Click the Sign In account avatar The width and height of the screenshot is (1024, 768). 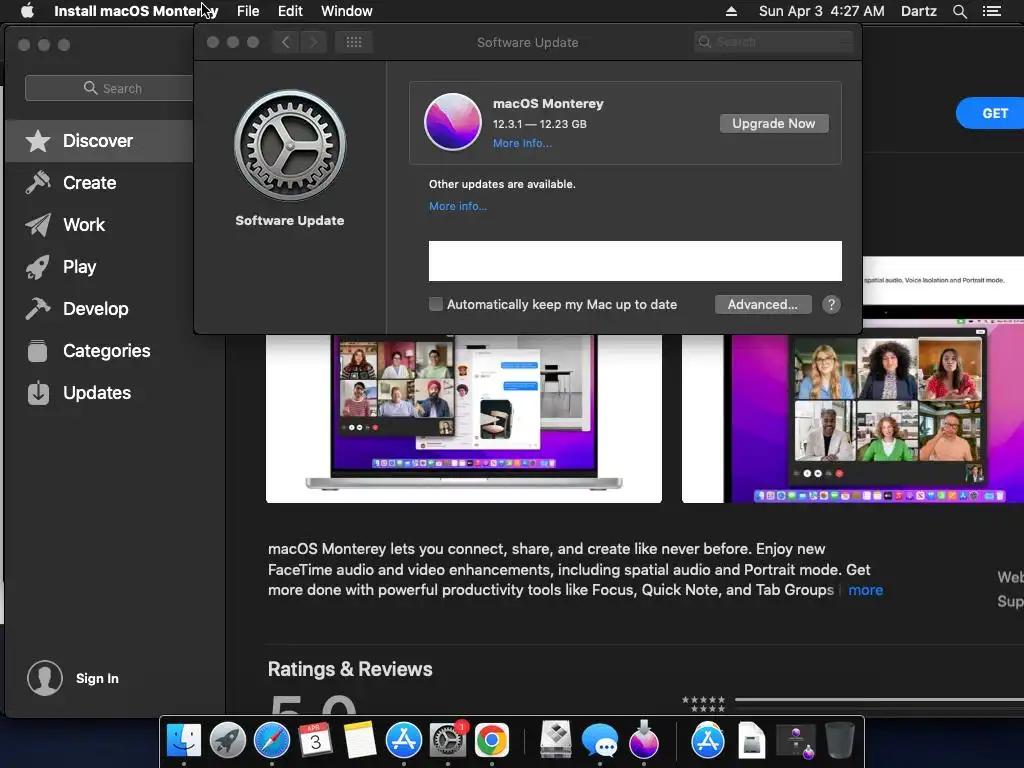point(45,678)
